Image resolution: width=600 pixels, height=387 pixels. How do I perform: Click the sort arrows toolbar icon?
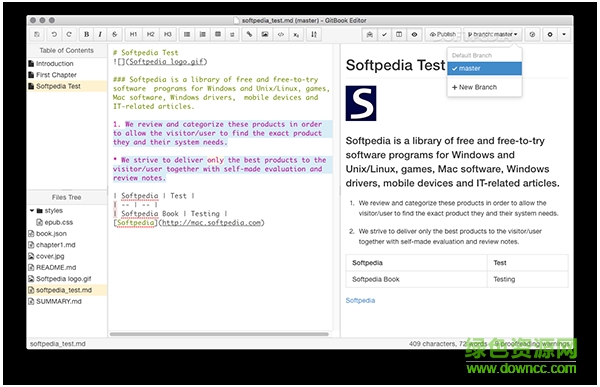coord(314,34)
